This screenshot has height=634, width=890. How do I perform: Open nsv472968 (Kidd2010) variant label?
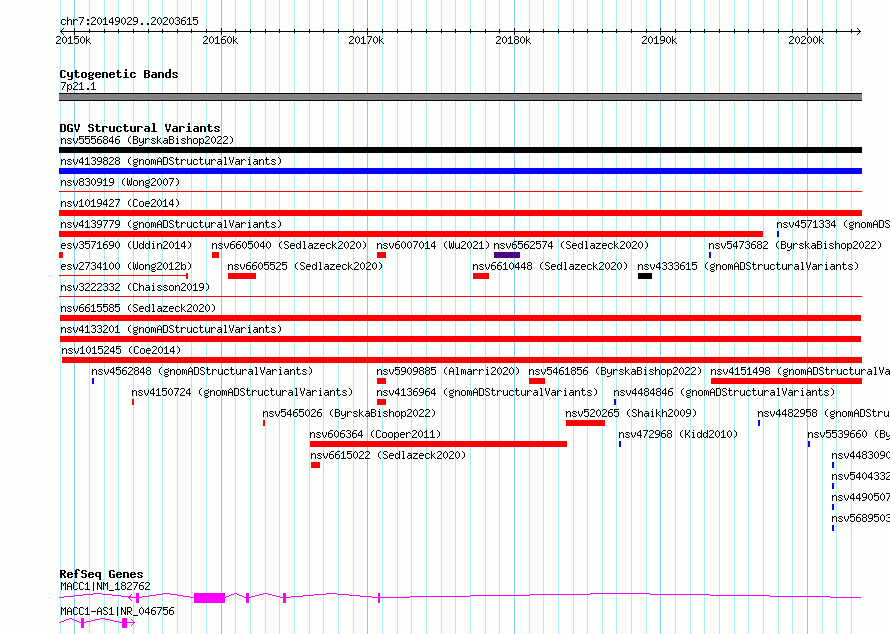pos(678,434)
